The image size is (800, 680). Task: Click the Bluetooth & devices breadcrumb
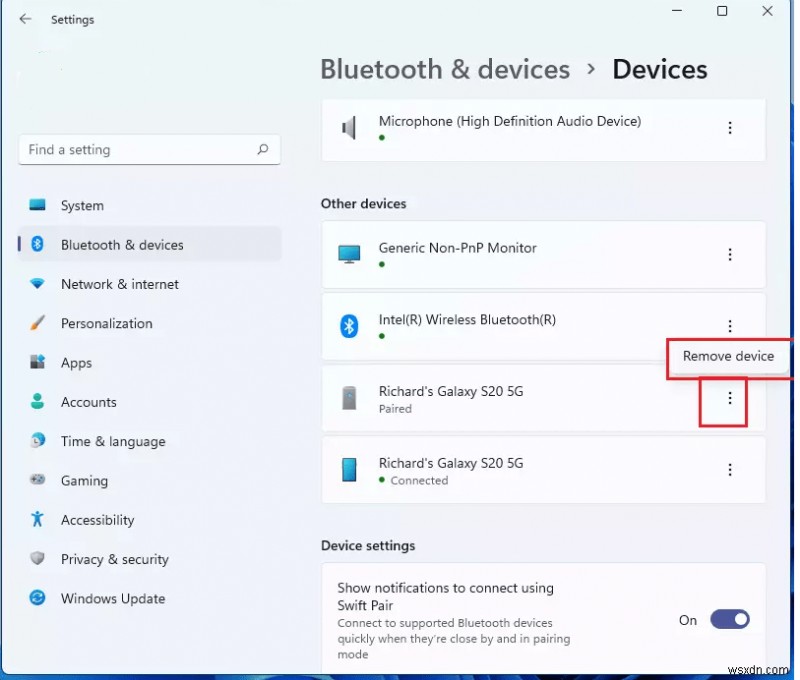445,69
